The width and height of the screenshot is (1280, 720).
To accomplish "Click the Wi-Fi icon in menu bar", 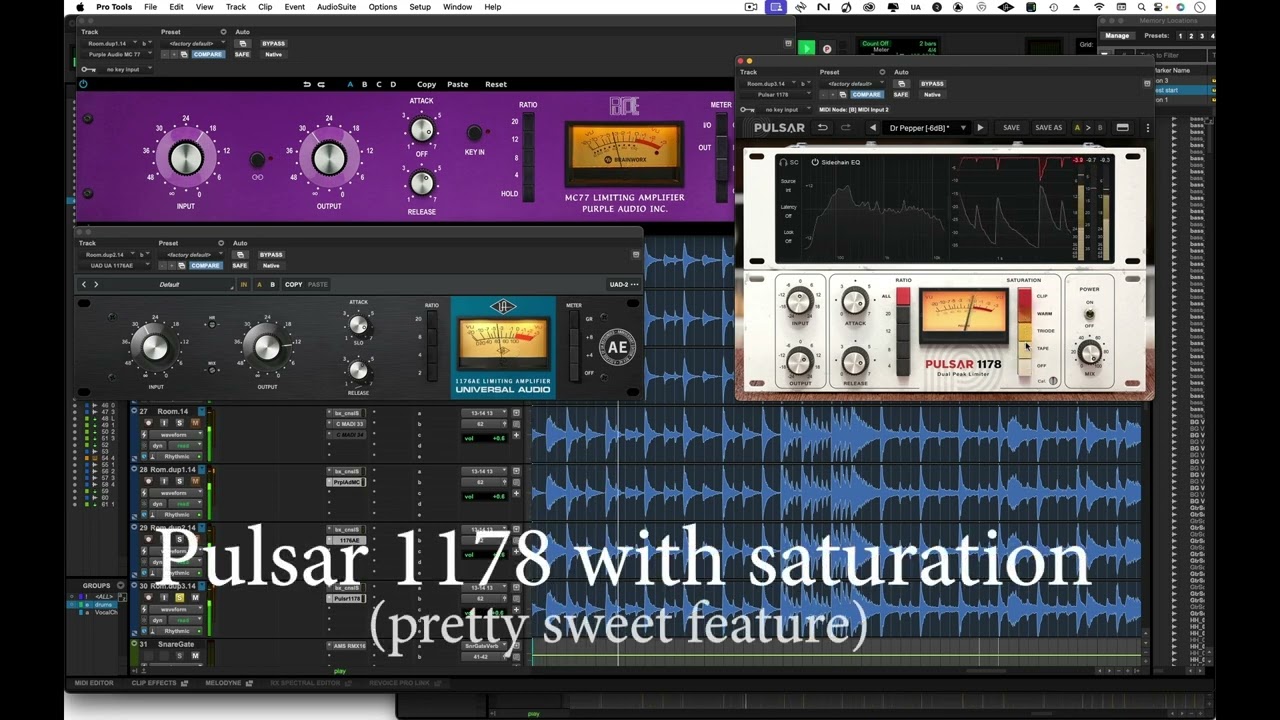I will click(x=1099, y=7).
